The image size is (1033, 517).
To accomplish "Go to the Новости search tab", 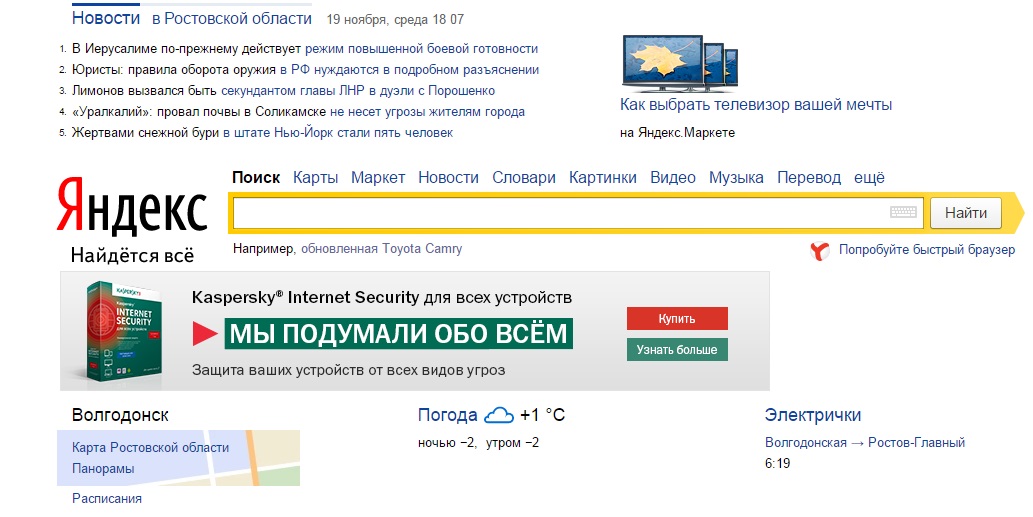I will pos(449,178).
